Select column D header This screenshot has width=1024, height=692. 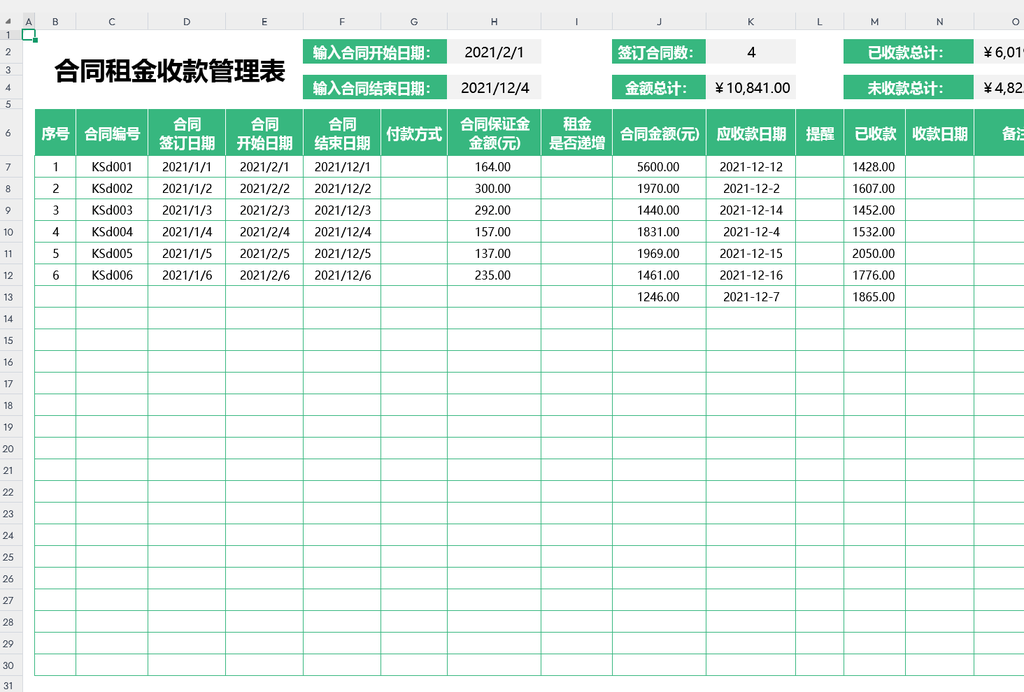coord(187,22)
